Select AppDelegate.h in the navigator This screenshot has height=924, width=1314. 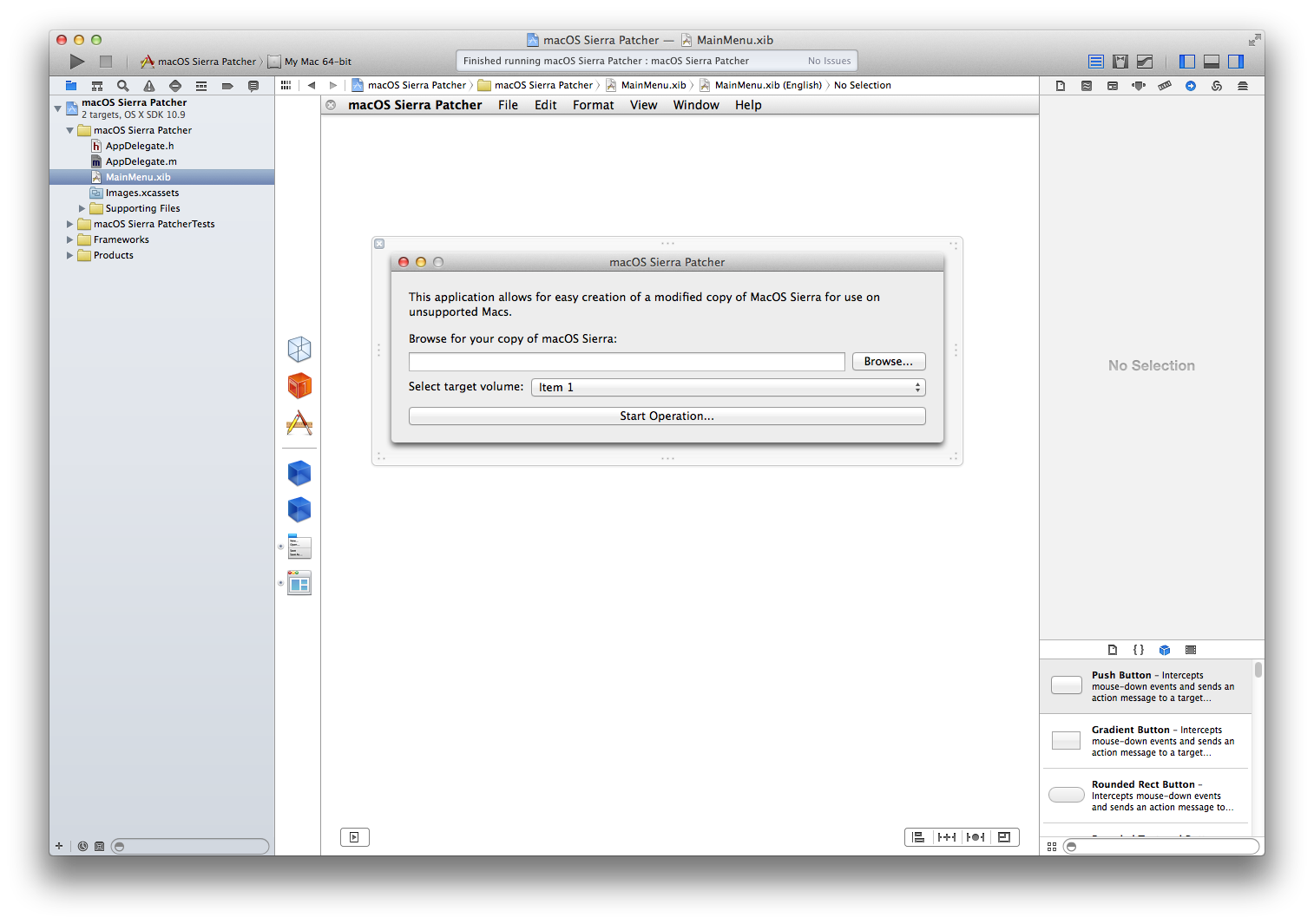point(140,147)
